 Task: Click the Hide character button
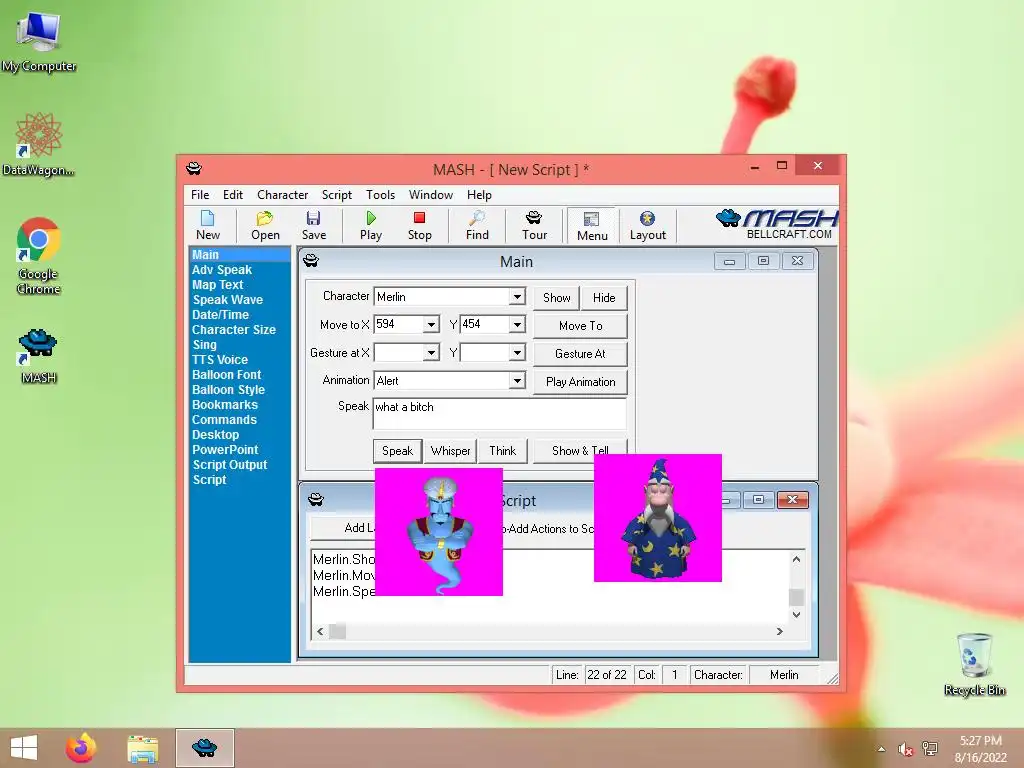[604, 298]
